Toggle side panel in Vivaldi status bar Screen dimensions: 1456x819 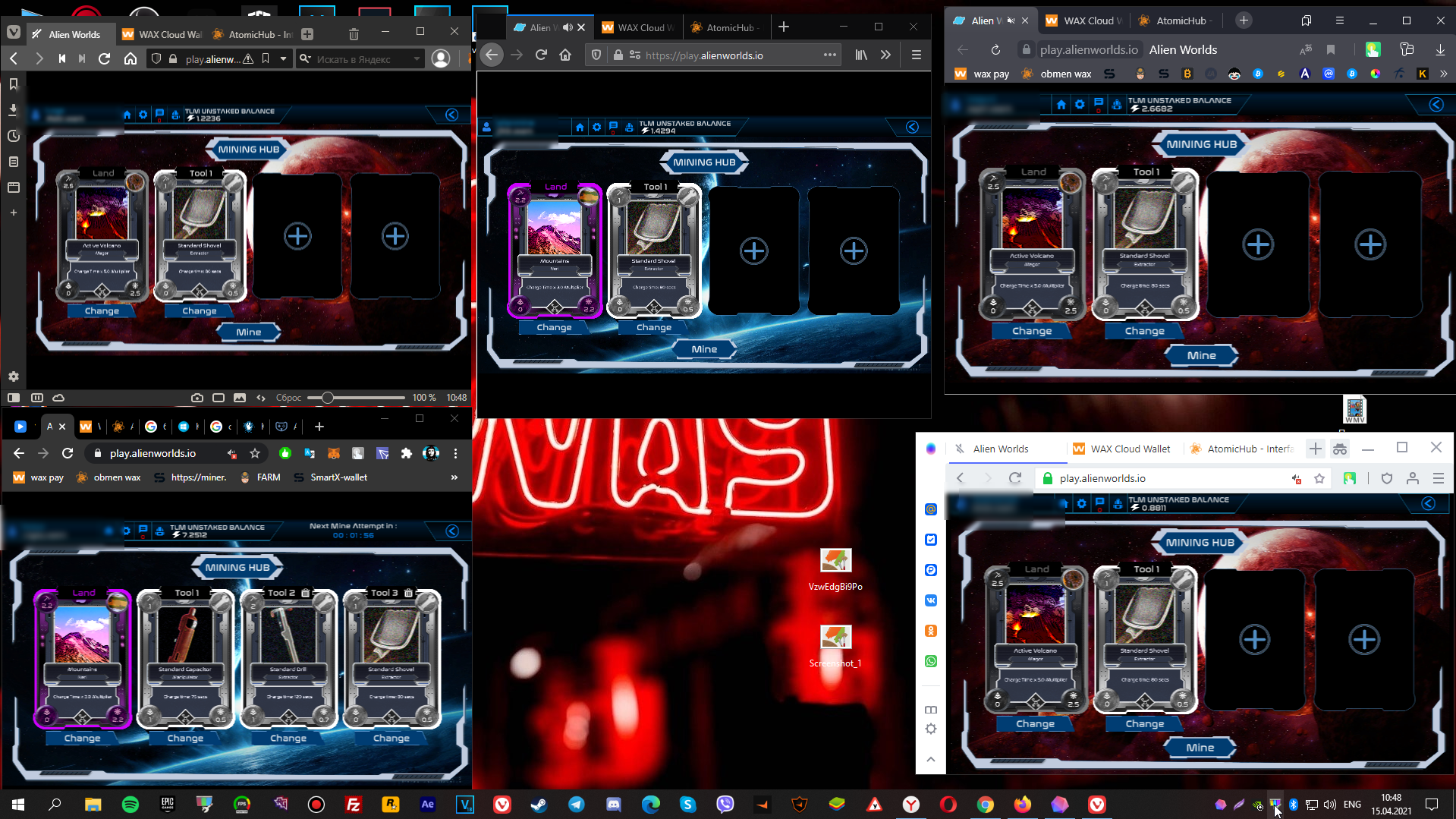tap(14, 398)
